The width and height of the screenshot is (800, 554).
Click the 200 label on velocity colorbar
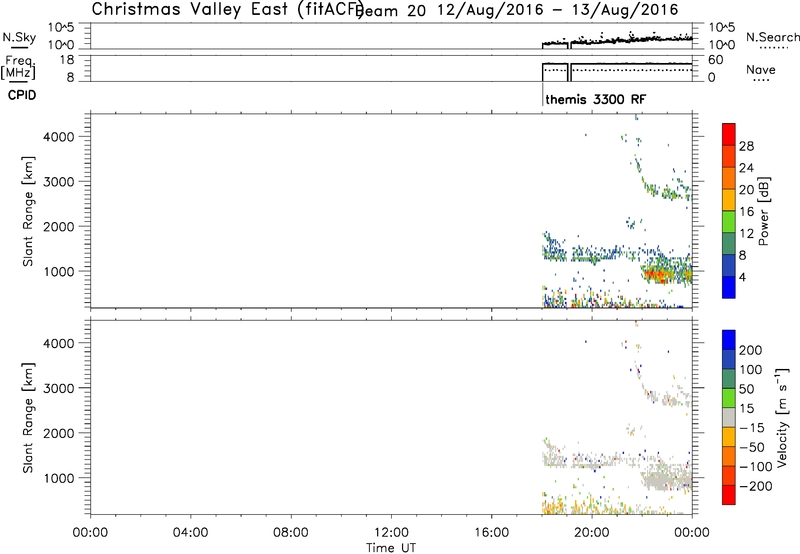pyautogui.click(x=751, y=350)
